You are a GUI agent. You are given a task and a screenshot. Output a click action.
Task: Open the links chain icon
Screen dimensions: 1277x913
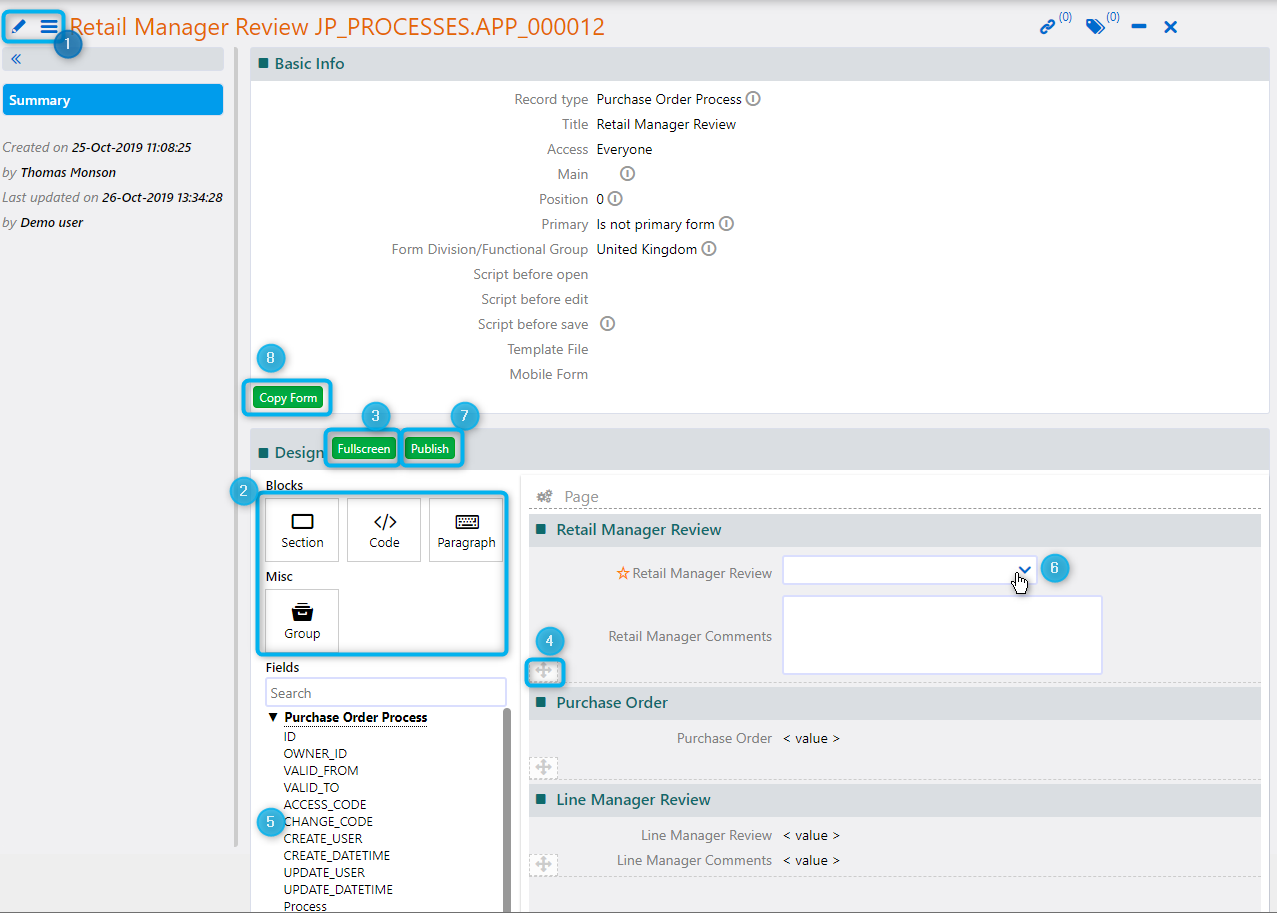point(1048,27)
